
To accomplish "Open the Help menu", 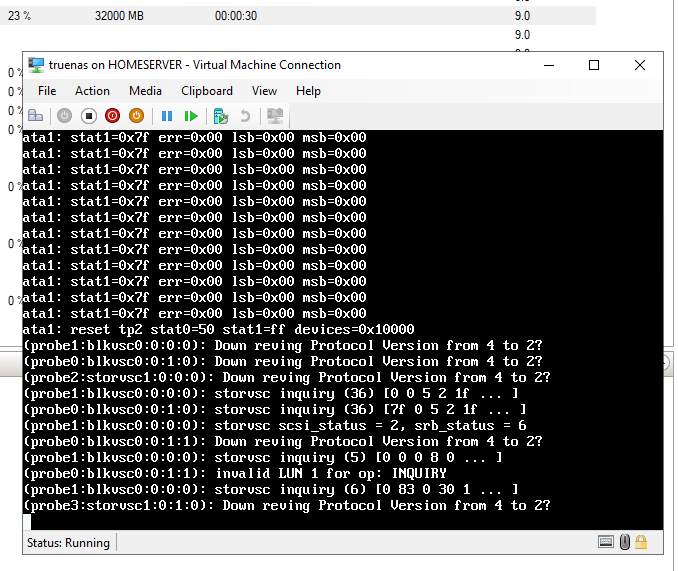I will [308, 91].
